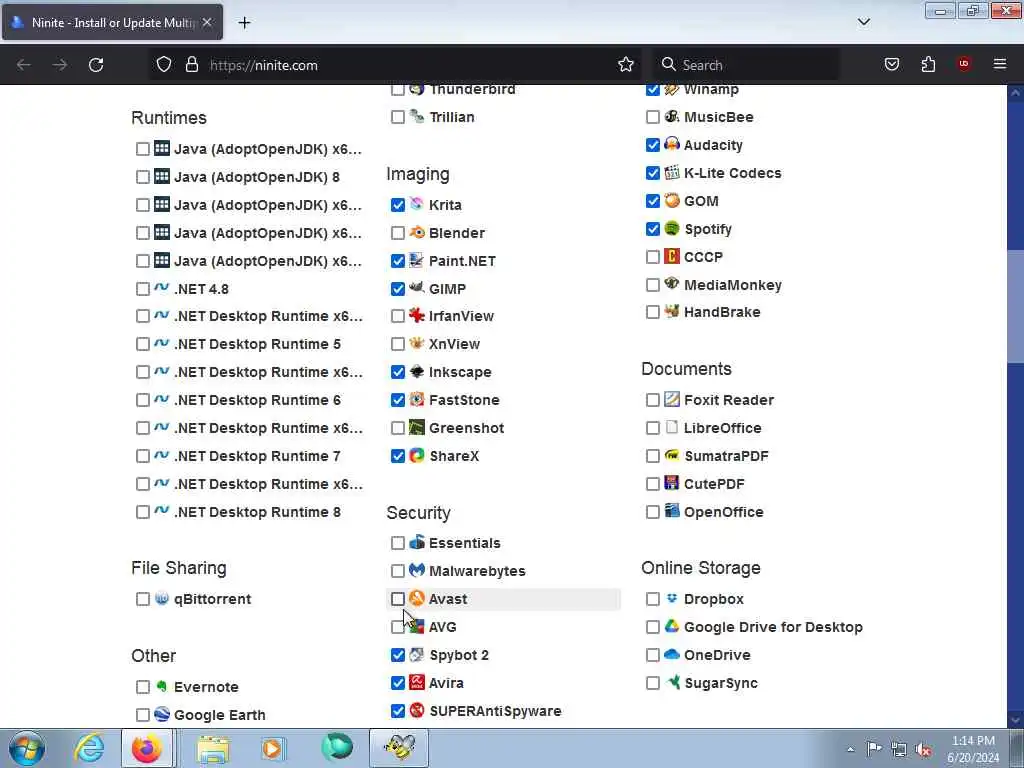Click the page vertical scrollbar thumb
Screen dimensions: 1024x768
[1015, 304]
